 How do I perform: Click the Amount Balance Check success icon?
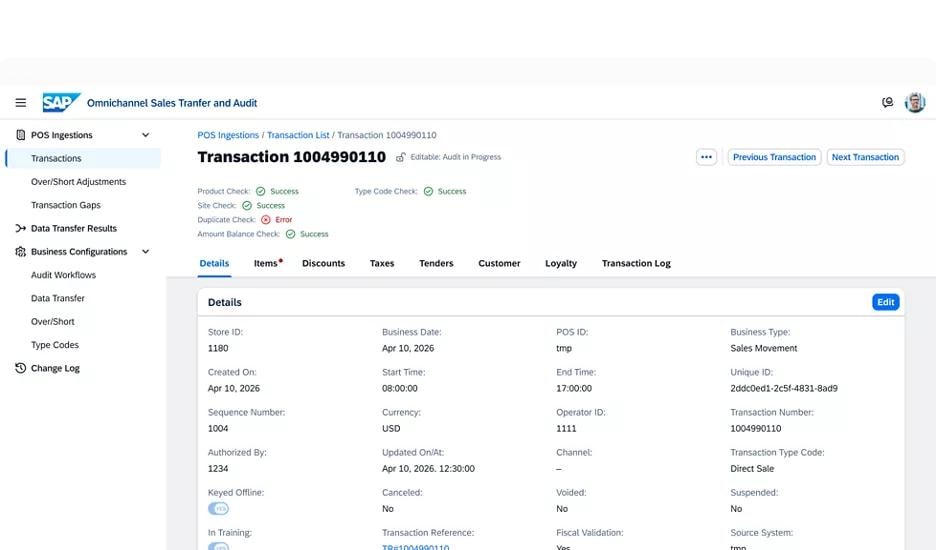tap(290, 234)
